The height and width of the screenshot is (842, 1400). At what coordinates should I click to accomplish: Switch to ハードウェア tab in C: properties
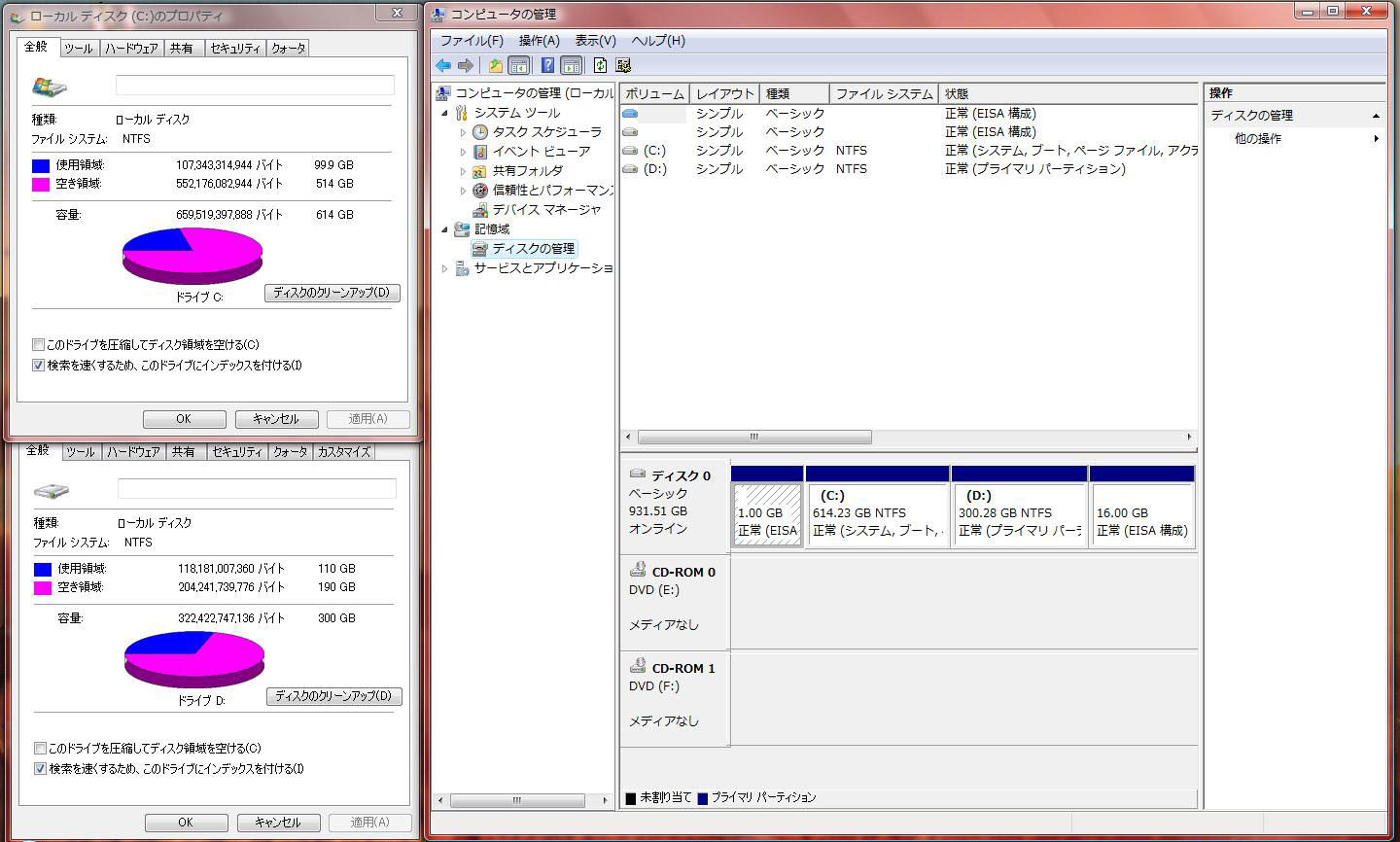131,49
